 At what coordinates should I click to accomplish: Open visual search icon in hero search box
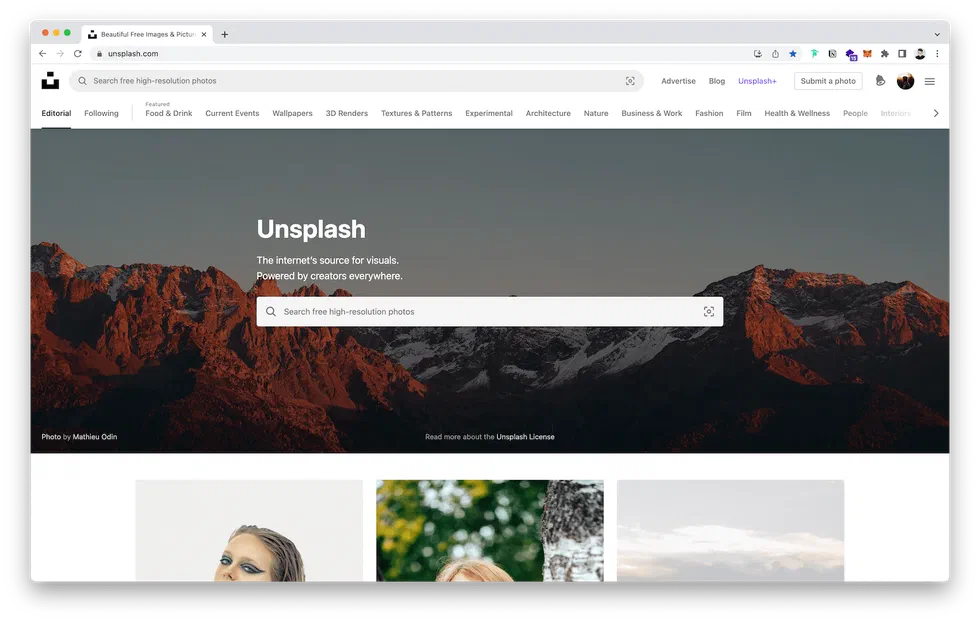(x=709, y=311)
